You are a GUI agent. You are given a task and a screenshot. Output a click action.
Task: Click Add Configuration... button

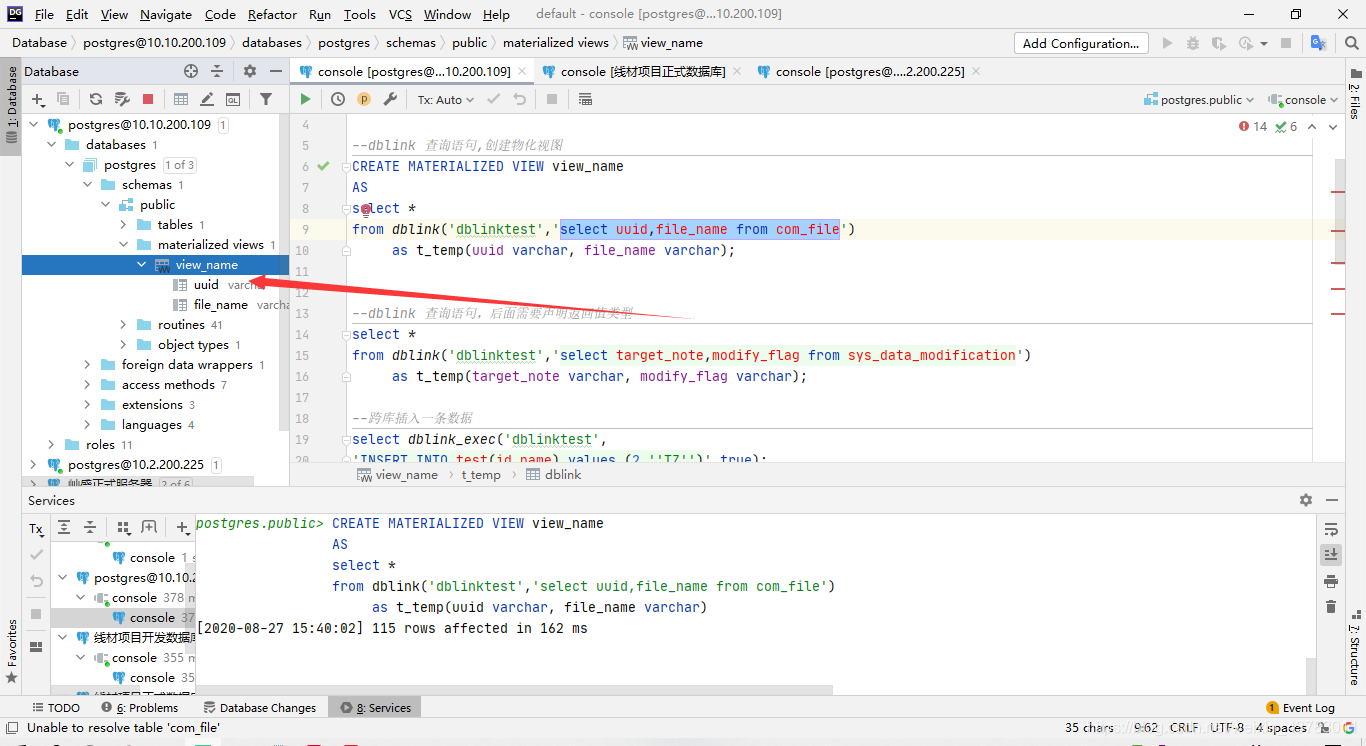tap(1081, 43)
